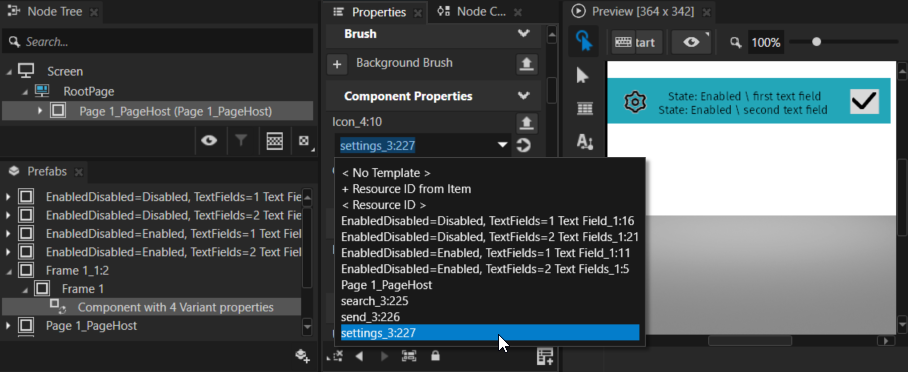The image size is (908, 372).
Task: Toggle the lock icon in Properties bar
Action: pos(435,356)
